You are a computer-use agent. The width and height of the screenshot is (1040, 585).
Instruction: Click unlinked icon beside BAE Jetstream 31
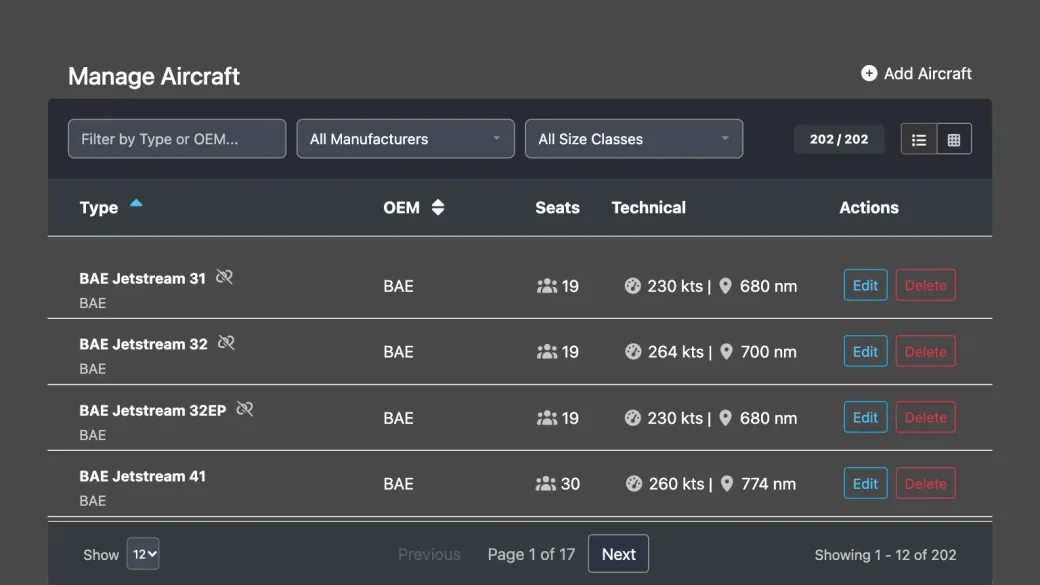tap(224, 277)
